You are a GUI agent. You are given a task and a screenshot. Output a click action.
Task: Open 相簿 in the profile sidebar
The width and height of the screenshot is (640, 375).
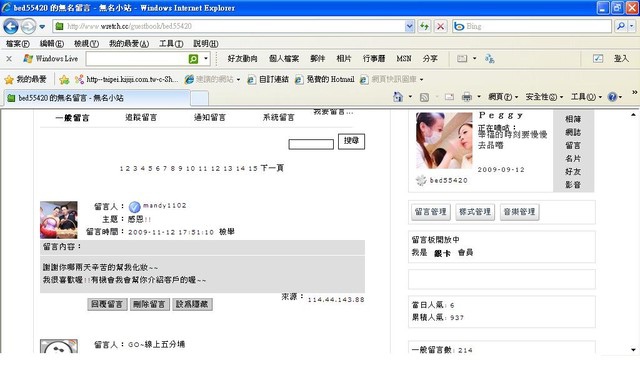point(573,119)
